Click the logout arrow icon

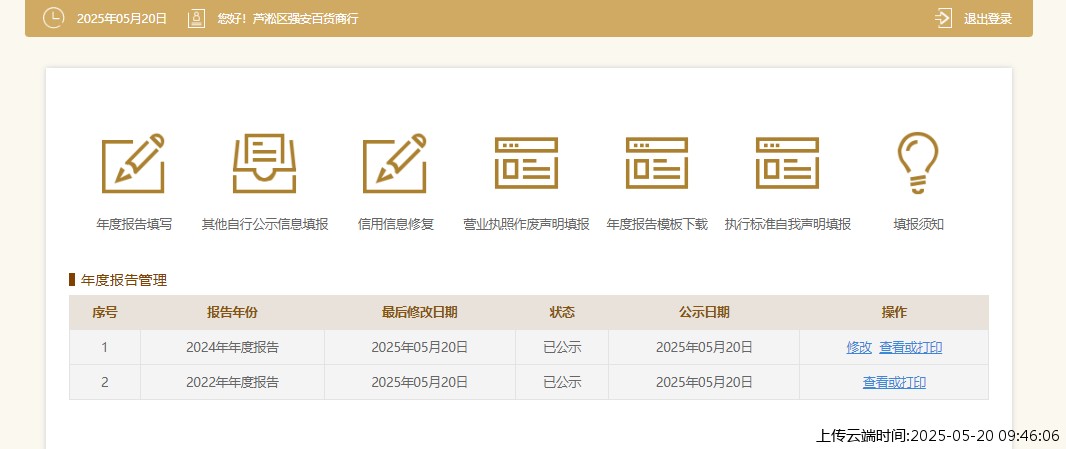(x=944, y=18)
